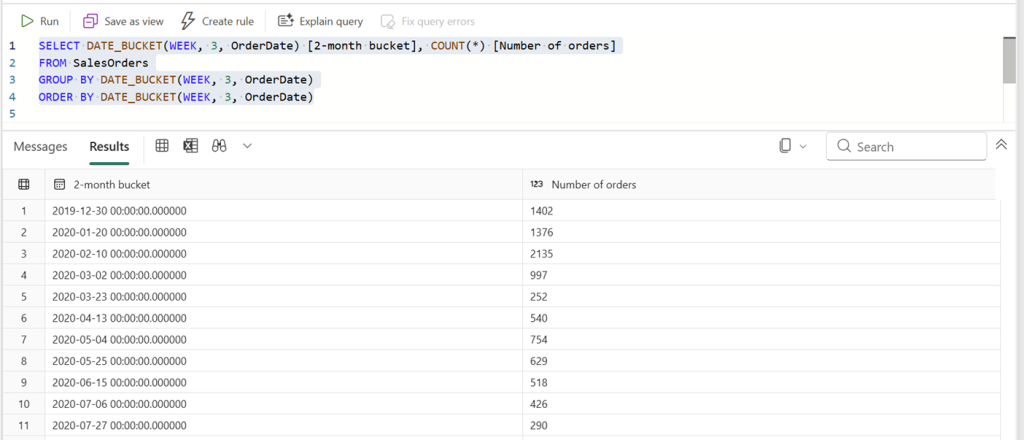
Task: Click the binoculars find icon
Action: (219, 146)
